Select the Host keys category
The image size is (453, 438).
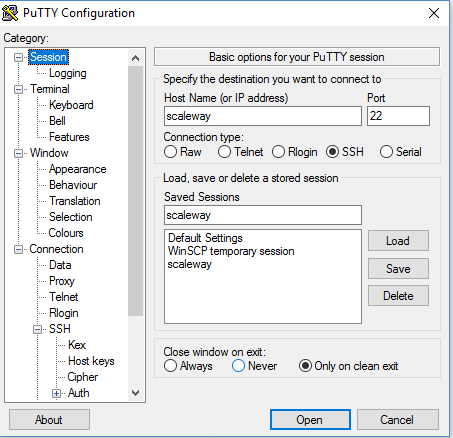click(91, 361)
